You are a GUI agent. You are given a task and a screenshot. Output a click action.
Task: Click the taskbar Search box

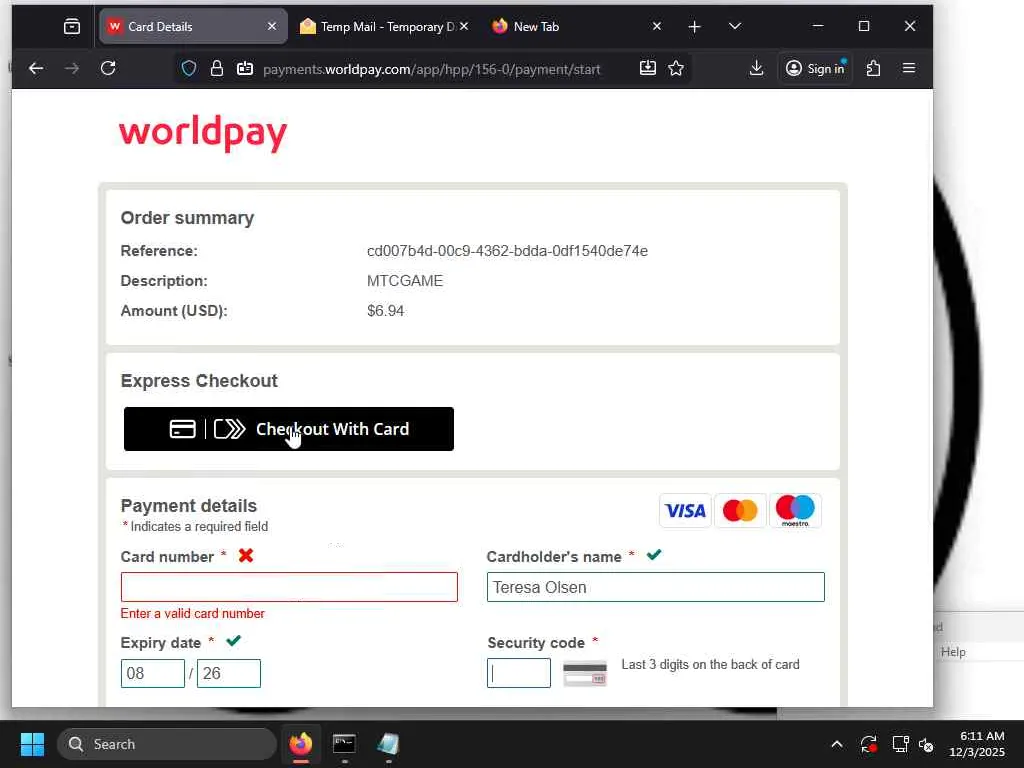[x=167, y=744]
